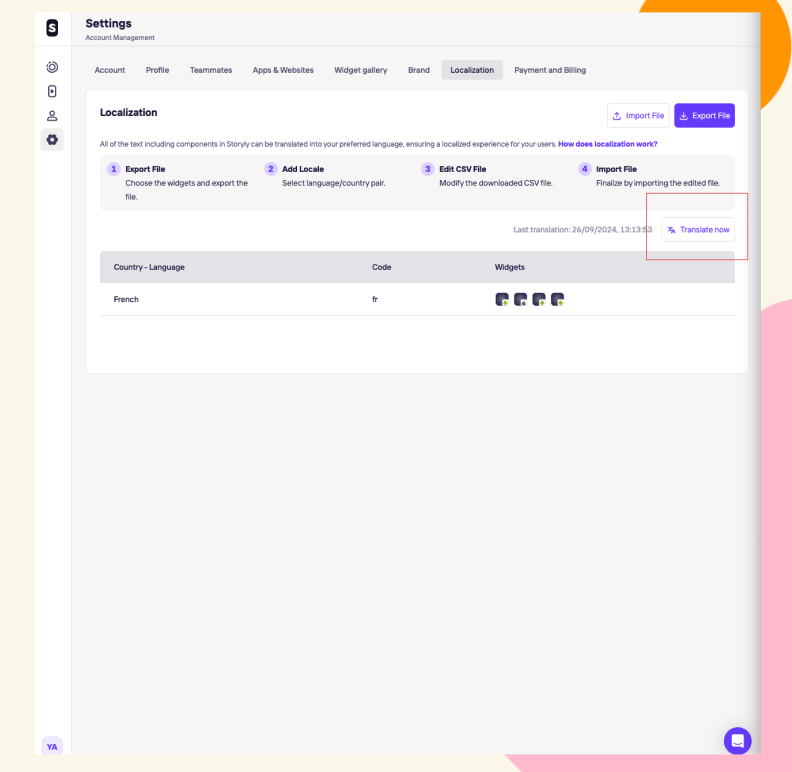Click the second French widget icon

(520, 299)
